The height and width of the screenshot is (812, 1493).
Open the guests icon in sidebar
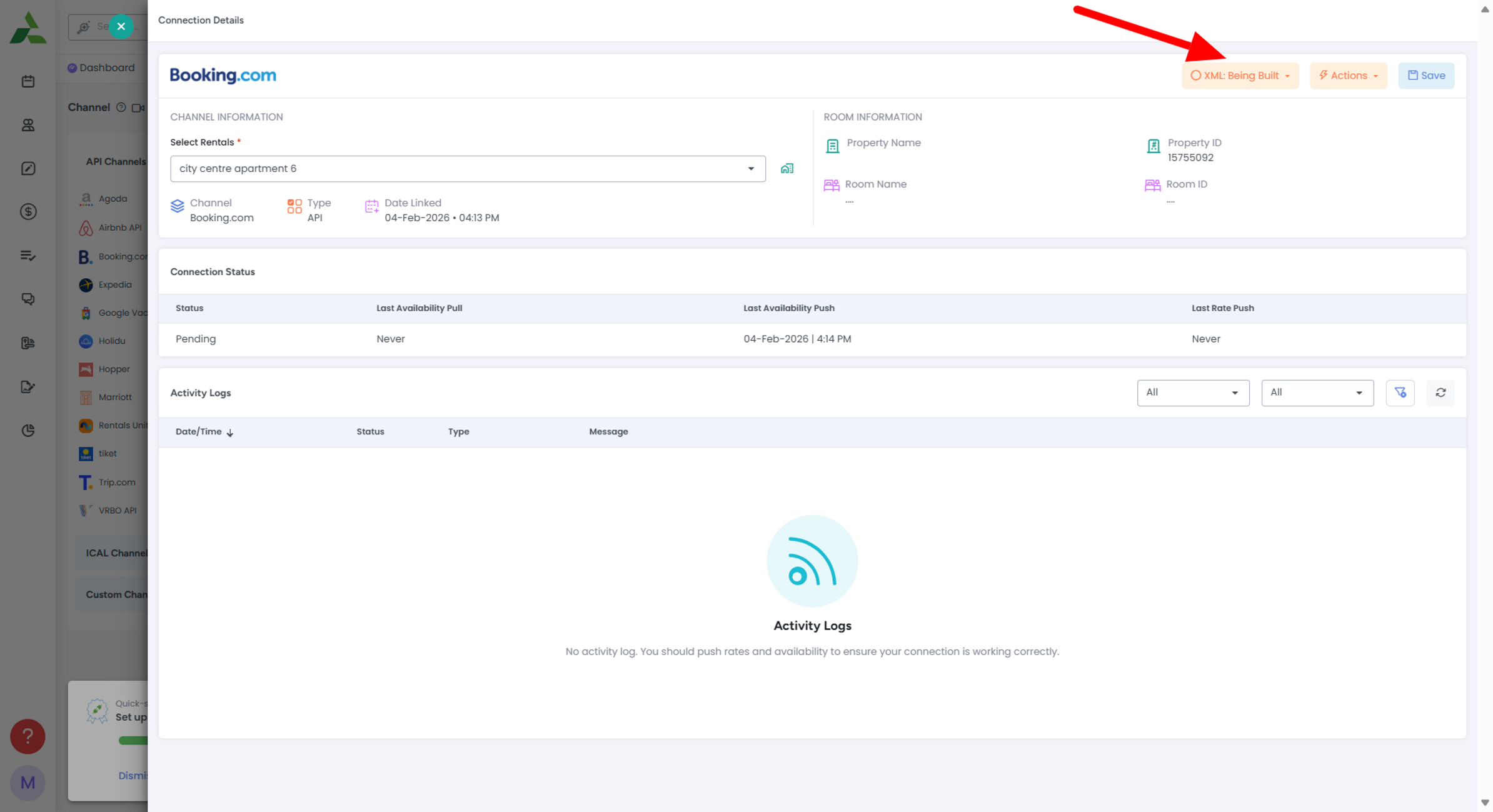(28, 125)
